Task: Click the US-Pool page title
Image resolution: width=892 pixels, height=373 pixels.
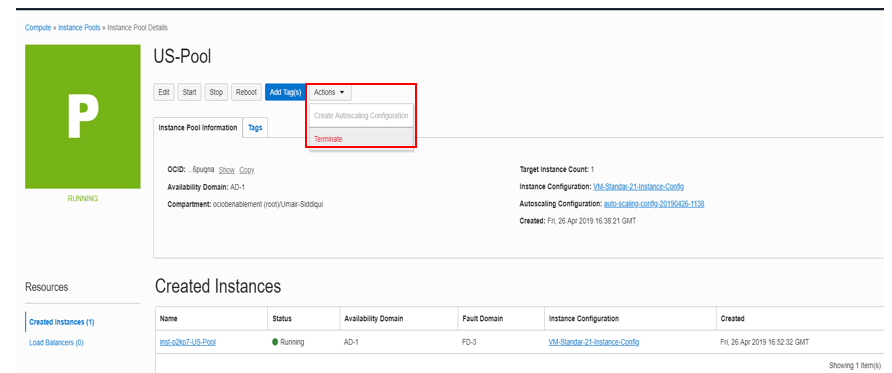Action: click(182, 56)
